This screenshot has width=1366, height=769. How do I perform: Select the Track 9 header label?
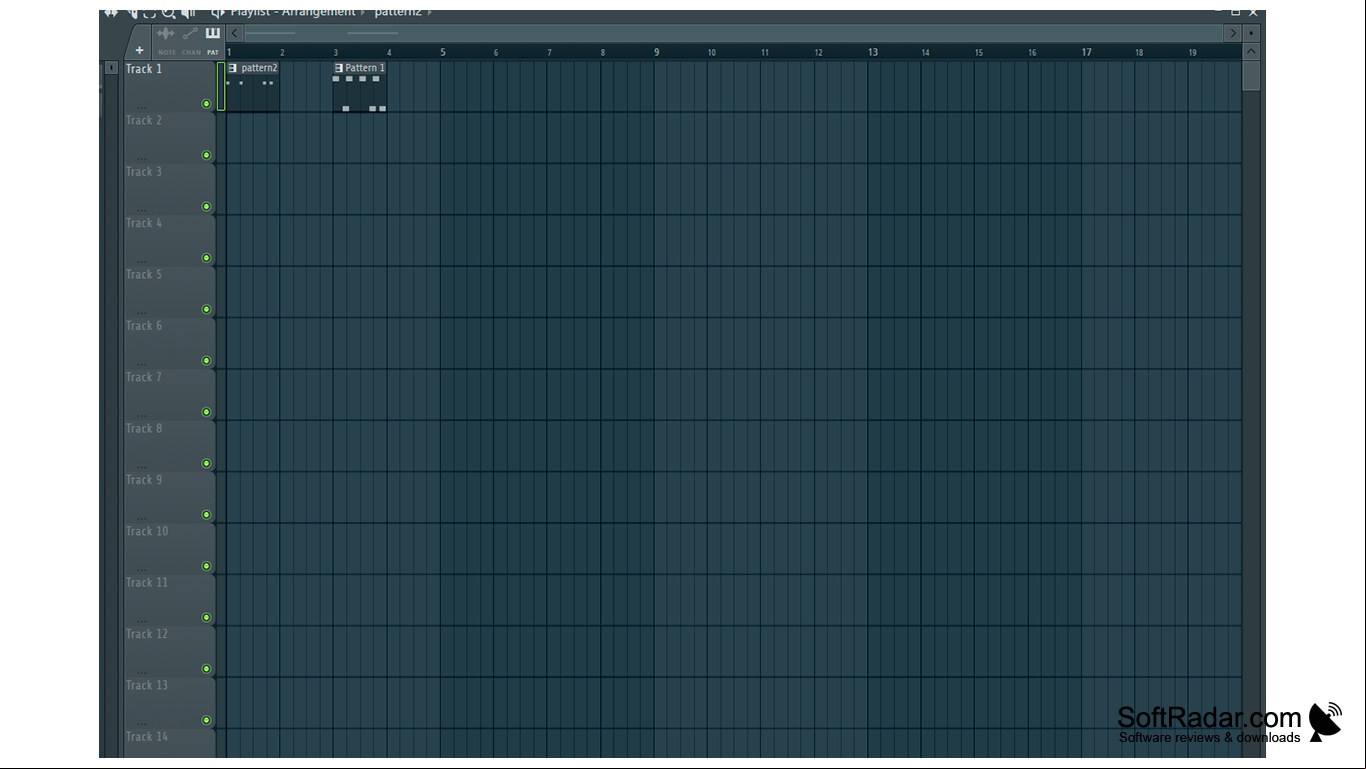(x=144, y=480)
